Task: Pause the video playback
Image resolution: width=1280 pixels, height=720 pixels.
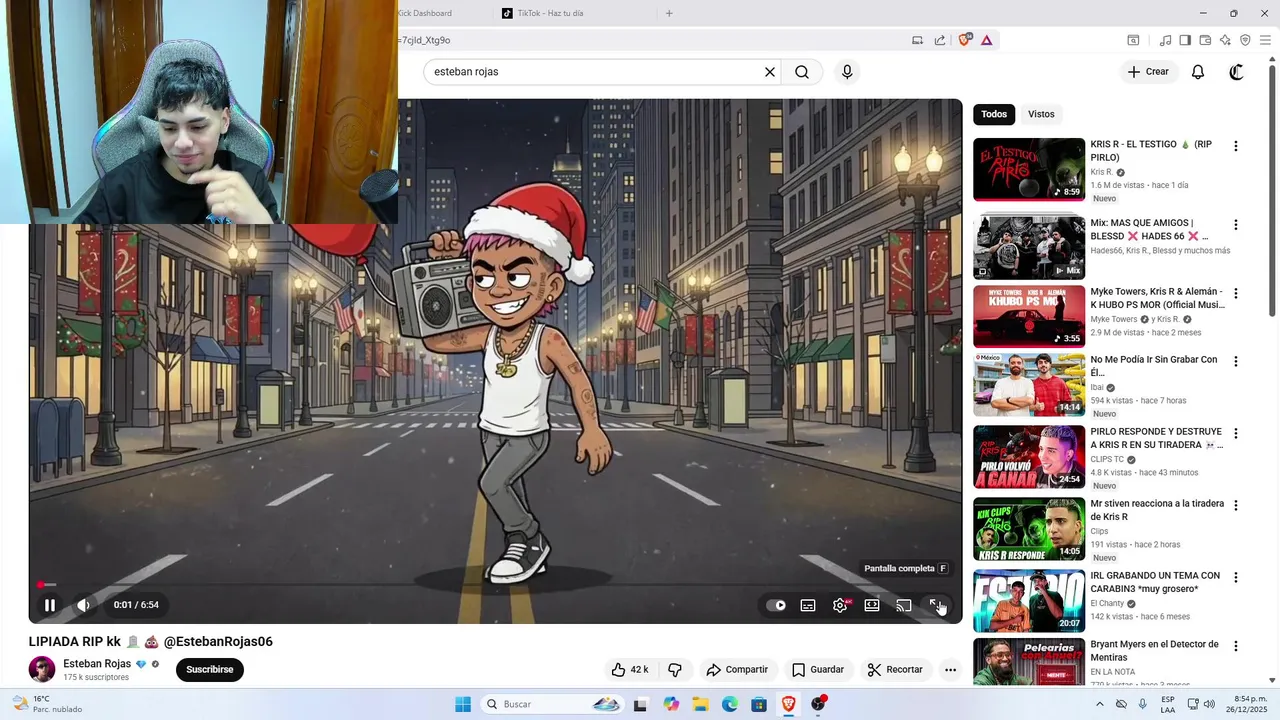Action: 49,605
